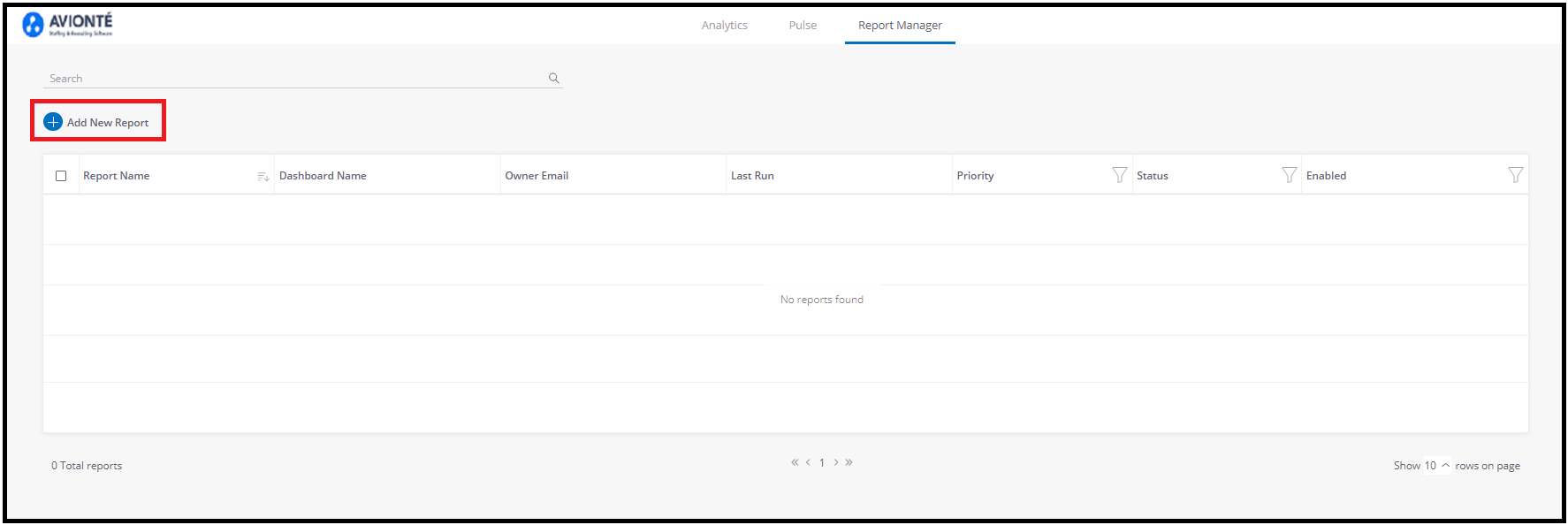Open the Enabled column filter
1568x525 pixels.
[x=1515, y=175]
